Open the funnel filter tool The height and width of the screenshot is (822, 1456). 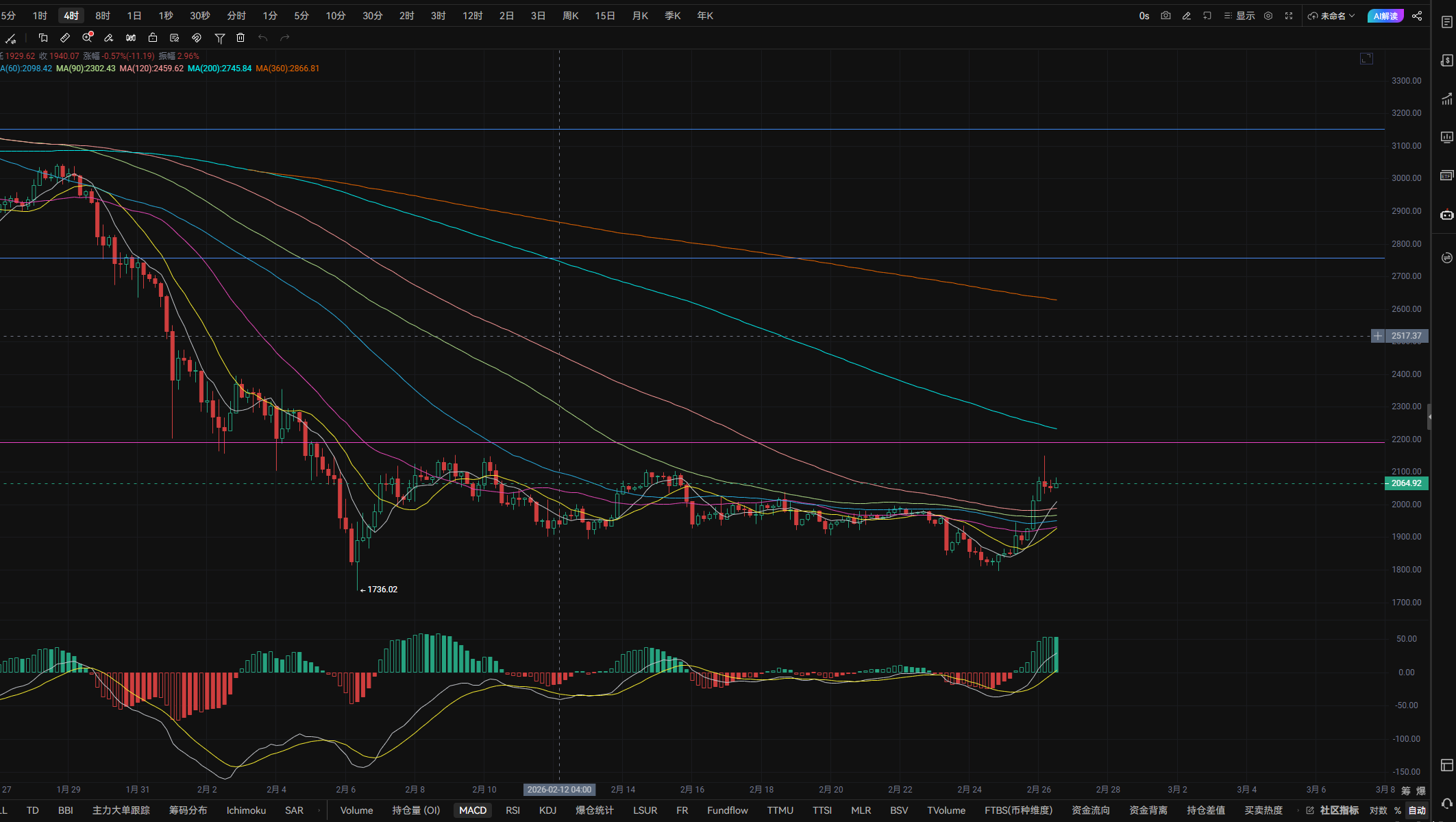click(x=220, y=38)
